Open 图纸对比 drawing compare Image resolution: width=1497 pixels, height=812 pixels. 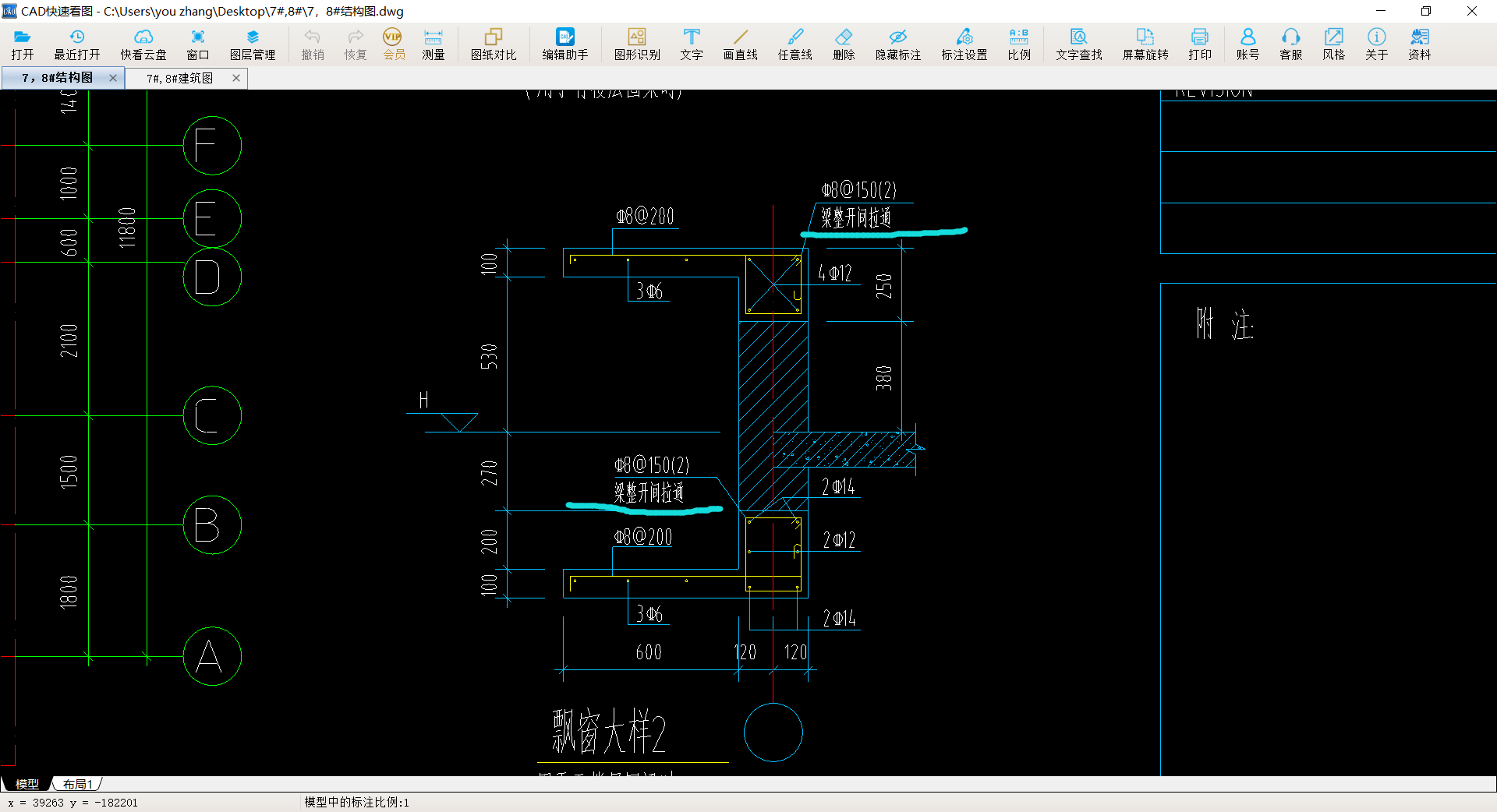(x=494, y=44)
